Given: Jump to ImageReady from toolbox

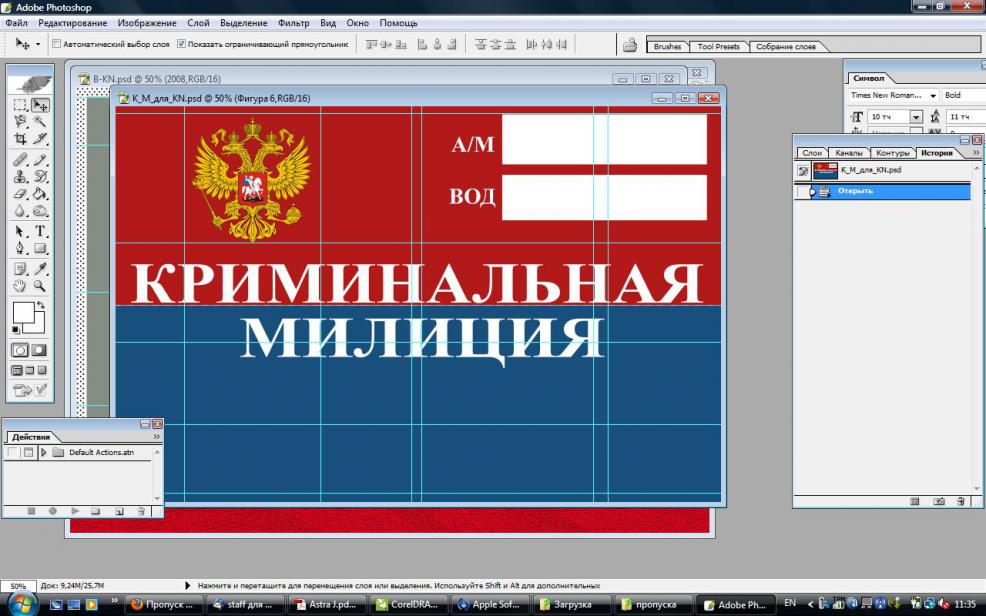Looking at the screenshot, I should click(x=23, y=390).
